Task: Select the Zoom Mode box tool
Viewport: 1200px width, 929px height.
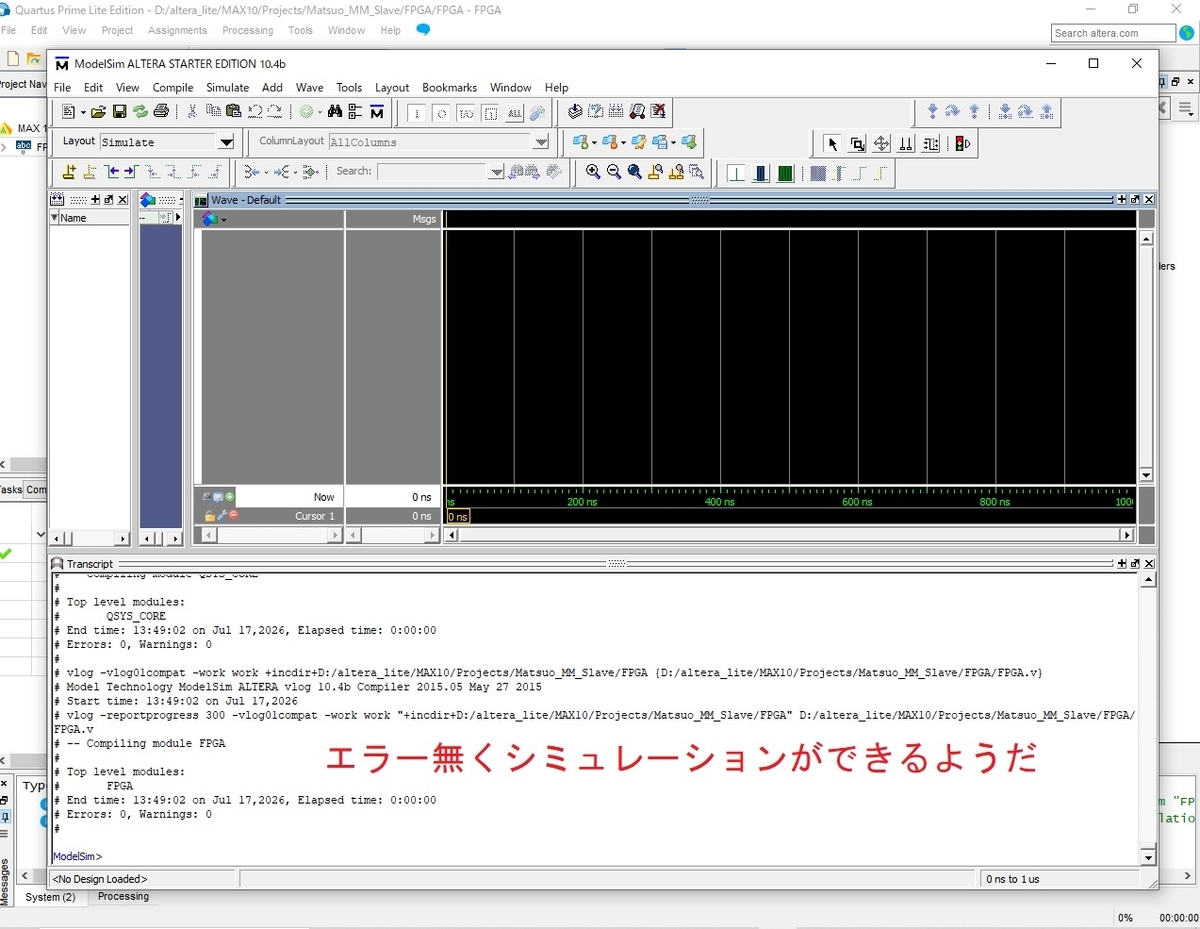Action: (857, 144)
